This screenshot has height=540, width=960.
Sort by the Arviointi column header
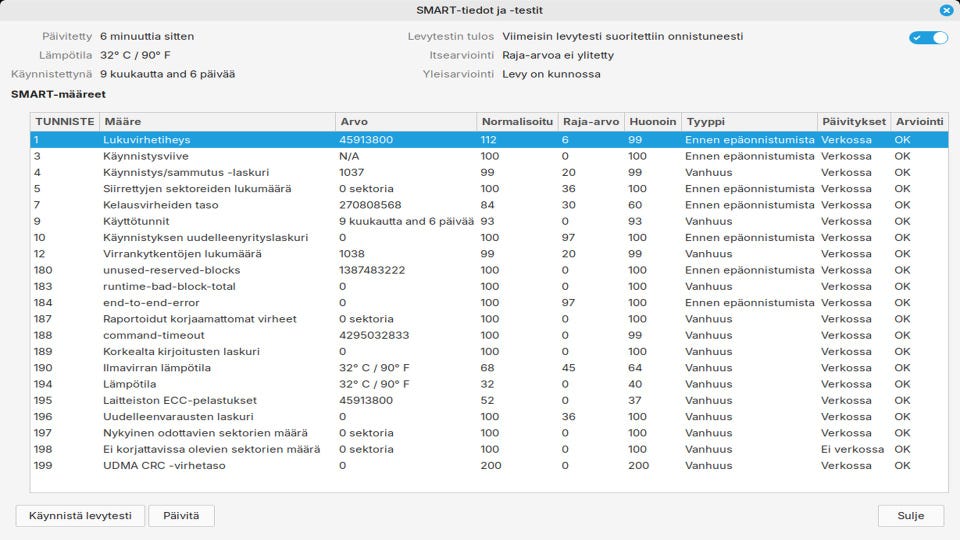coord(920,121)
